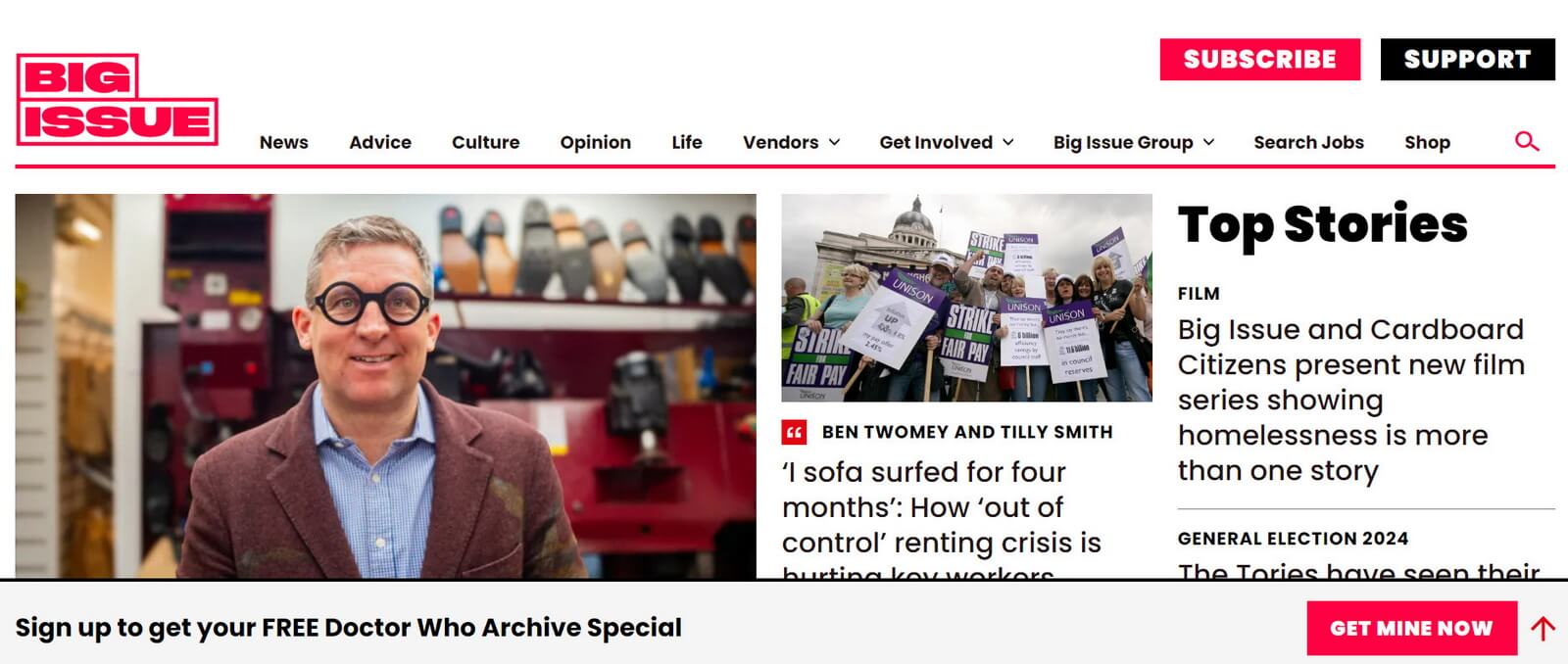Open the Opinion section
The height and width of the screenshot is (664, 1568).
coord(596,142)
